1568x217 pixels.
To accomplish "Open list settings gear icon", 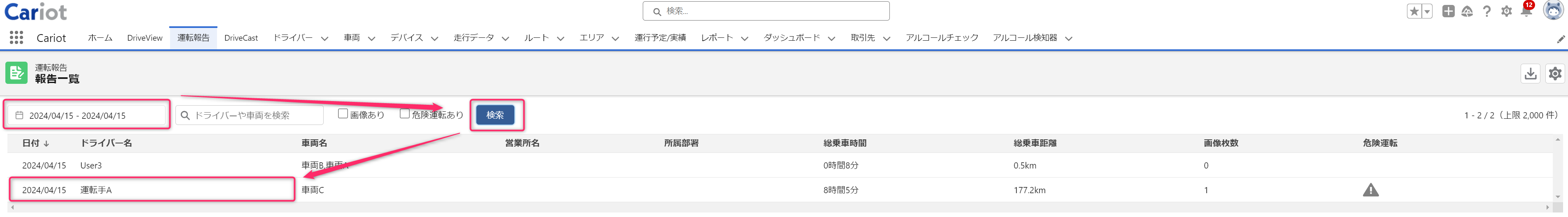I will (x=1555, y=74).
